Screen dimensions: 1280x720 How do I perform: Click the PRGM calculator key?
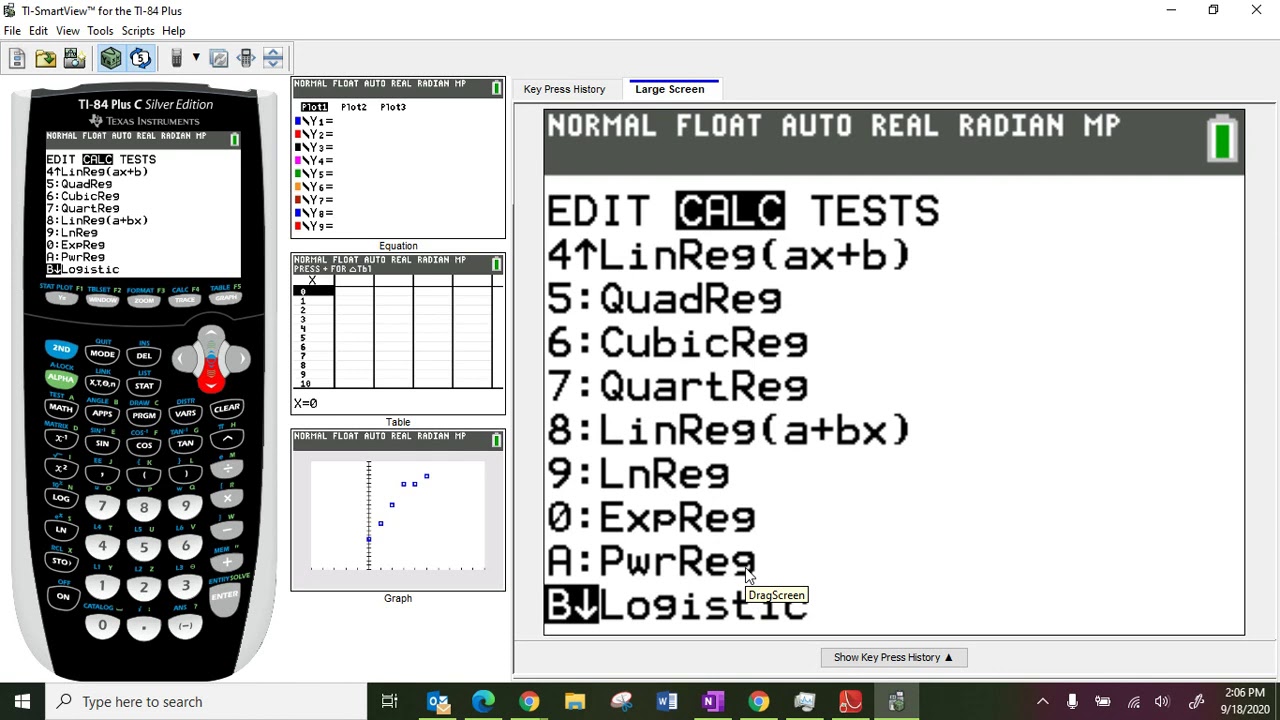(144, 415)
